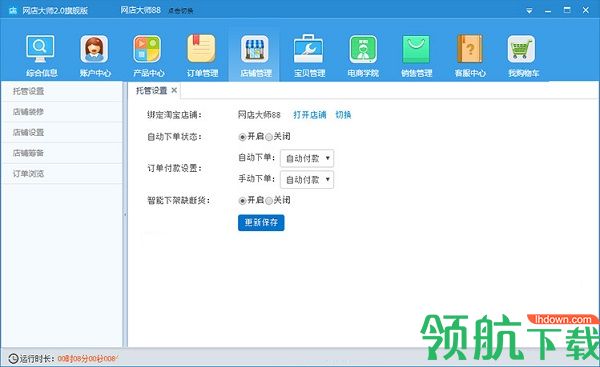The height and width of the screenshot is (367, 600).
Task: Enable 自动下单状态 with 开启 radio
Action: [242, 137]
